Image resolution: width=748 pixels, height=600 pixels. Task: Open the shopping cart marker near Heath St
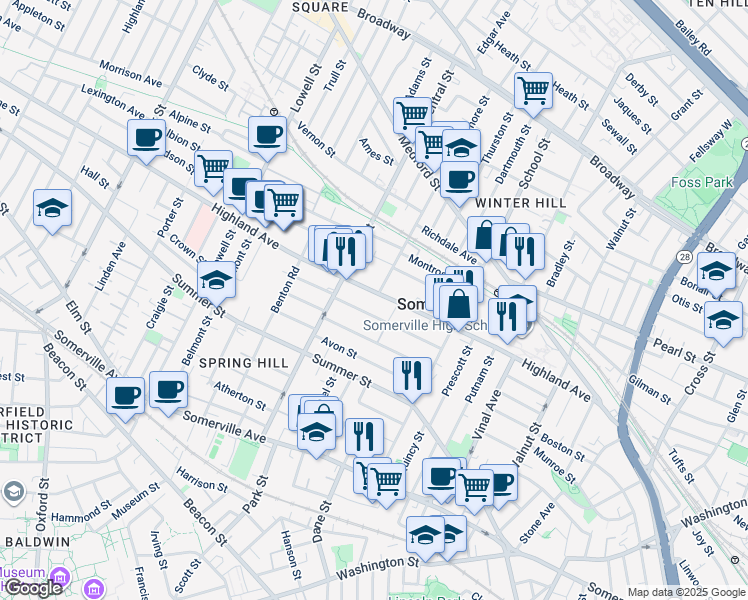pyautogui.click(x=534, y=90)
